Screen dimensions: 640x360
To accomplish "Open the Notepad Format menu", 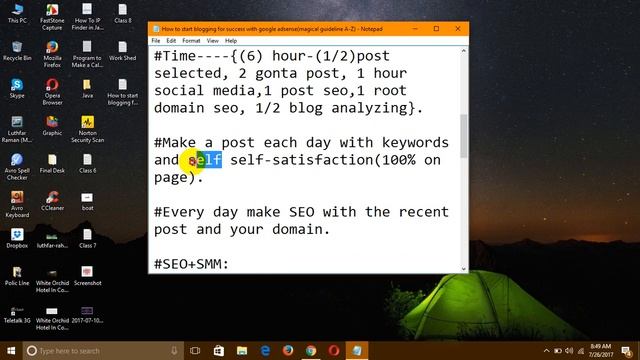I will tap(191, 41).
